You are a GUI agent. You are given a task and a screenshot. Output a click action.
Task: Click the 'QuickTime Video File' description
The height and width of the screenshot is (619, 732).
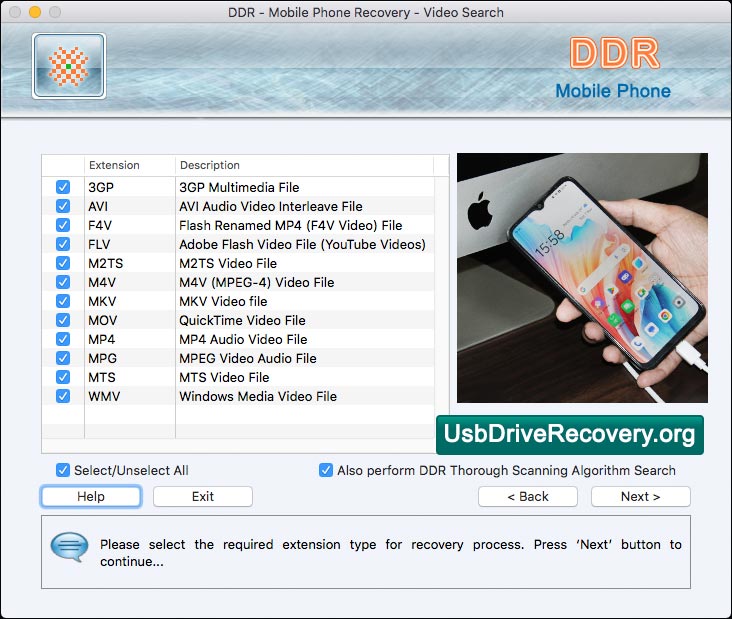coord(242,320)
